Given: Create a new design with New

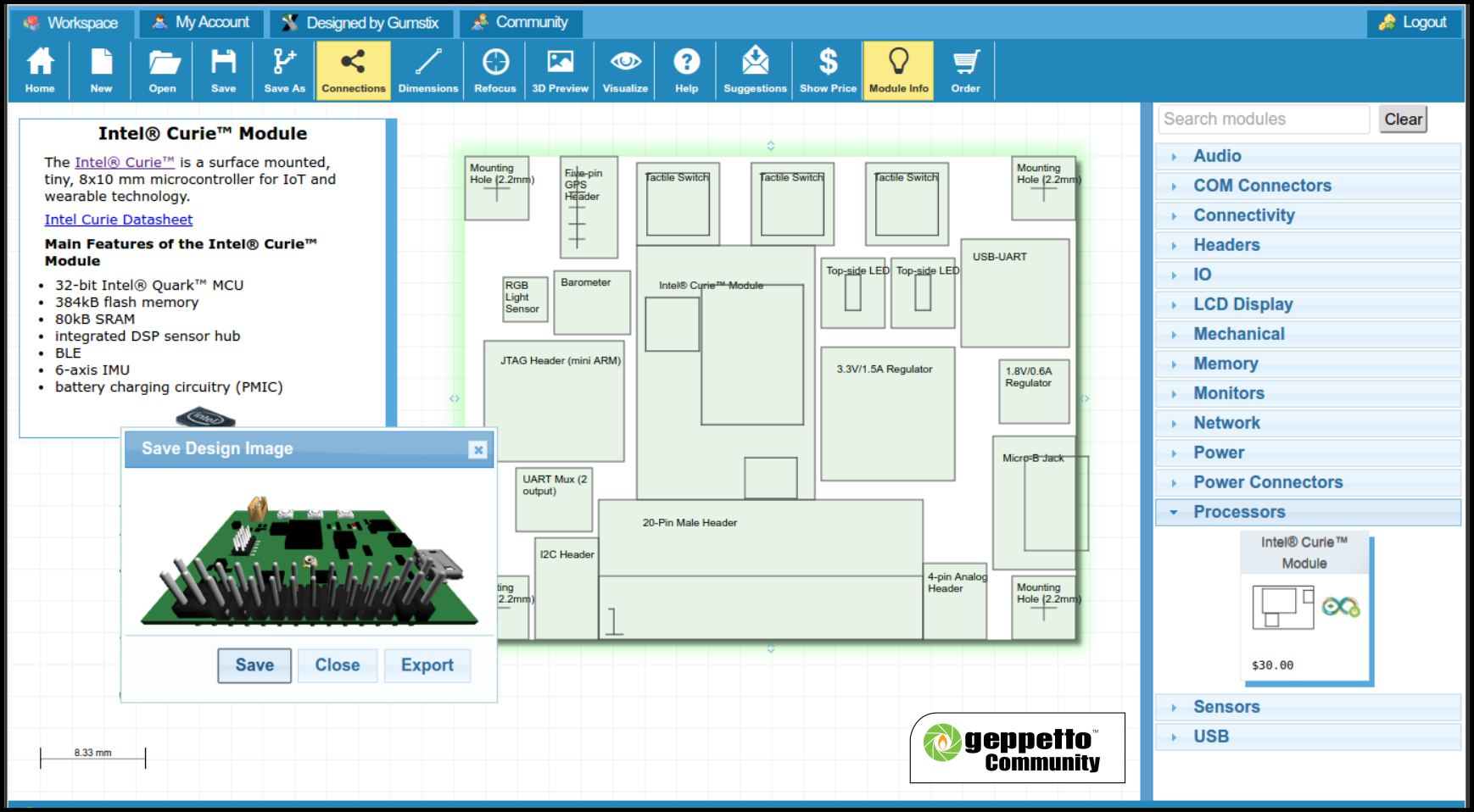Looking at the screenshot, I should pos(101,71).
